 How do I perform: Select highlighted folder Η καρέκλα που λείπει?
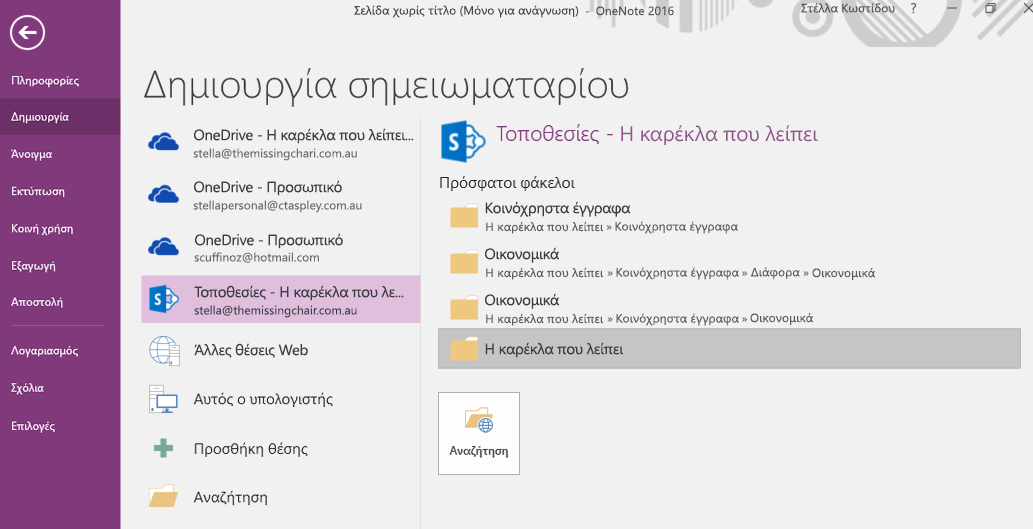coord(729,348)
